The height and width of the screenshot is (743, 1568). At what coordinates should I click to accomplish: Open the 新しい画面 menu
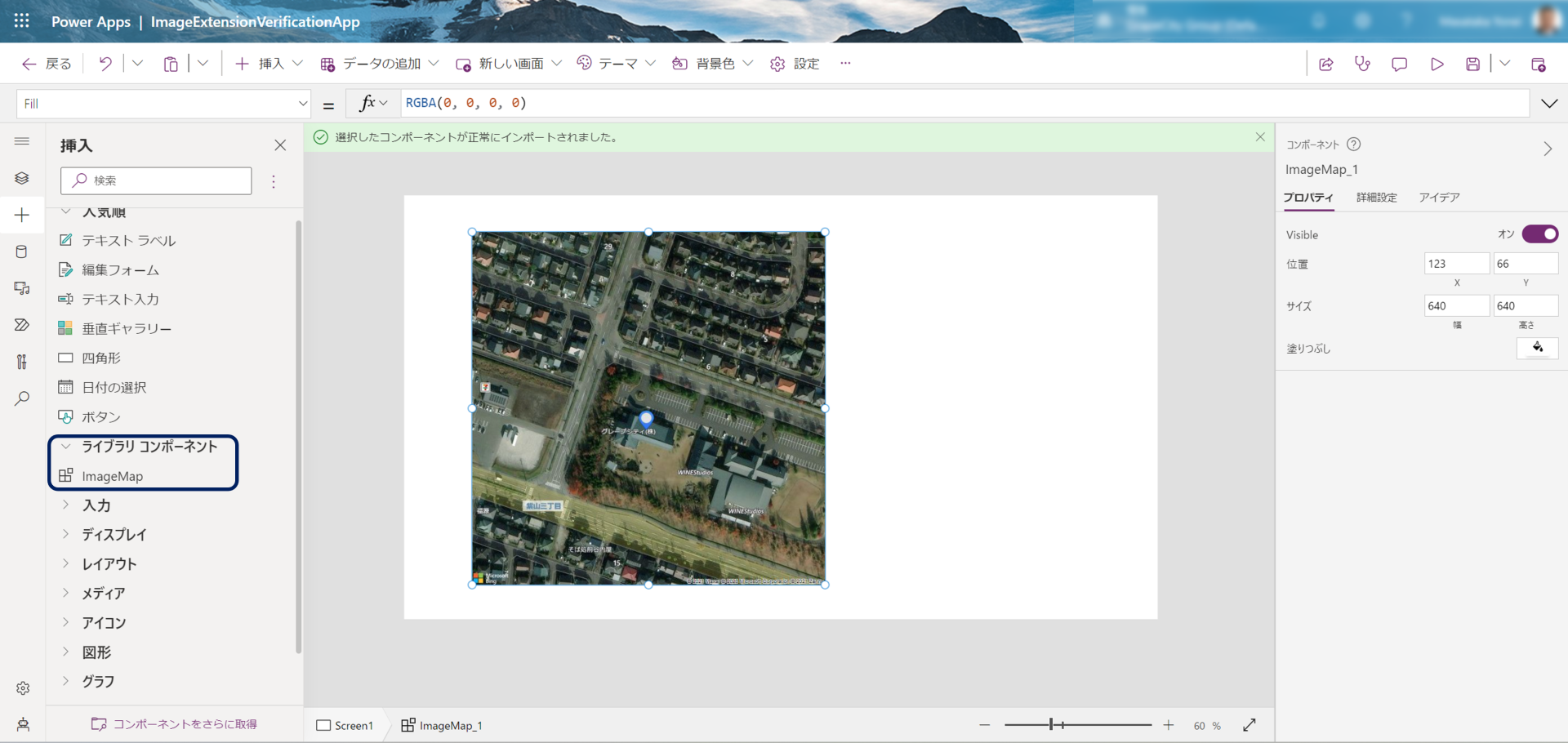coord(509,64)
